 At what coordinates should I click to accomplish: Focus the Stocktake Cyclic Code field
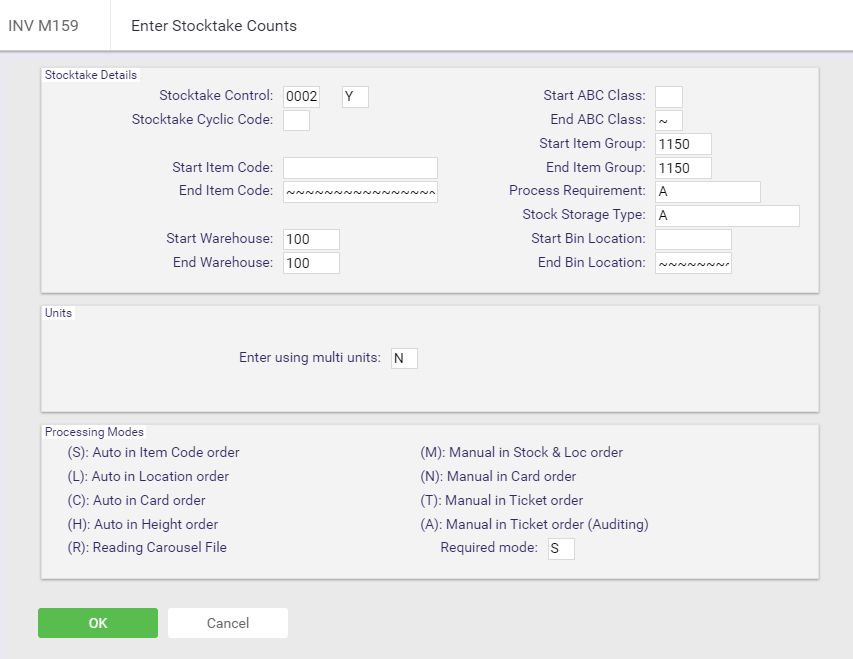click(296, 120)
